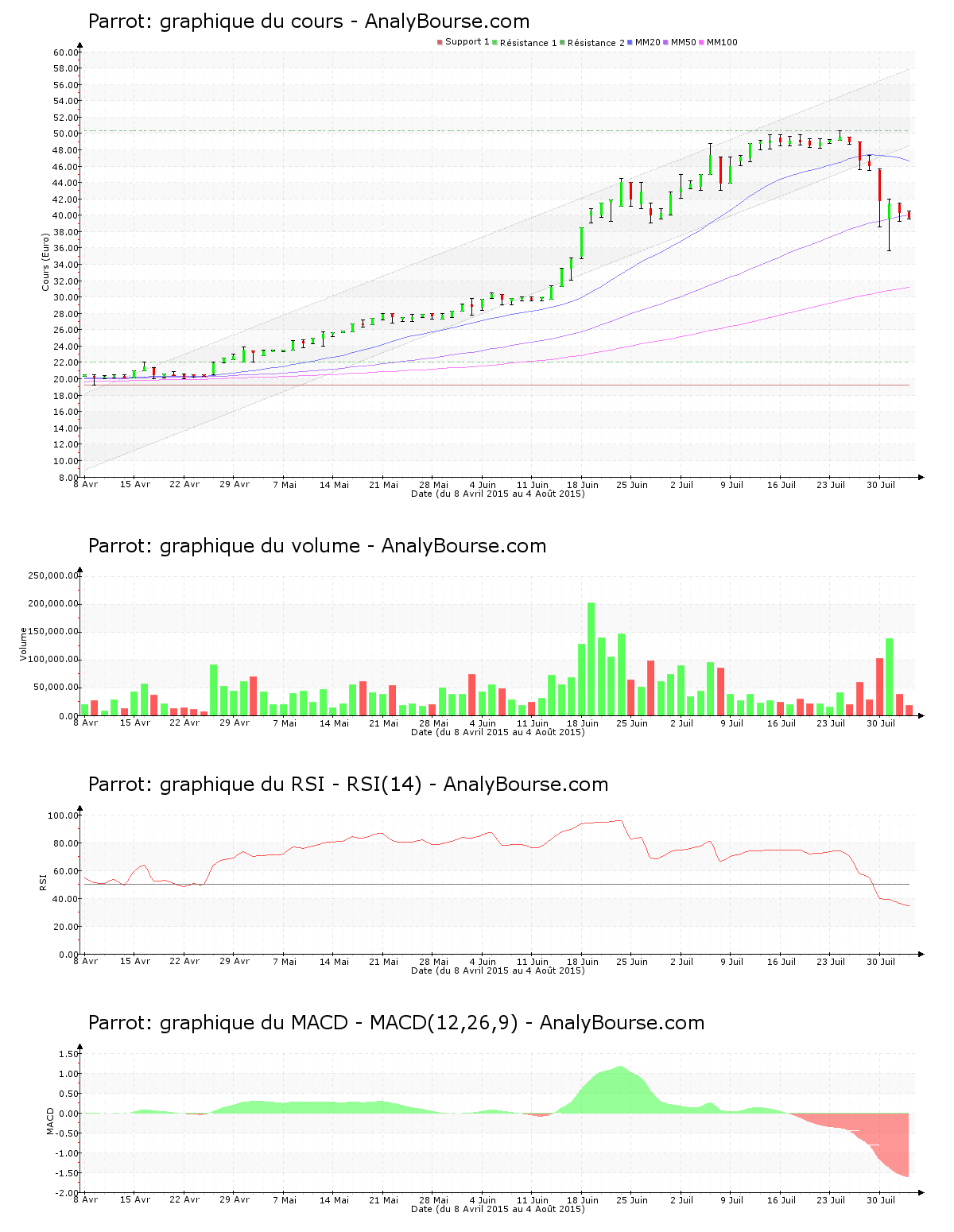Click the -1.00 value on MACD axis
Screen dimensions: 954x1232
point(68,1153)
